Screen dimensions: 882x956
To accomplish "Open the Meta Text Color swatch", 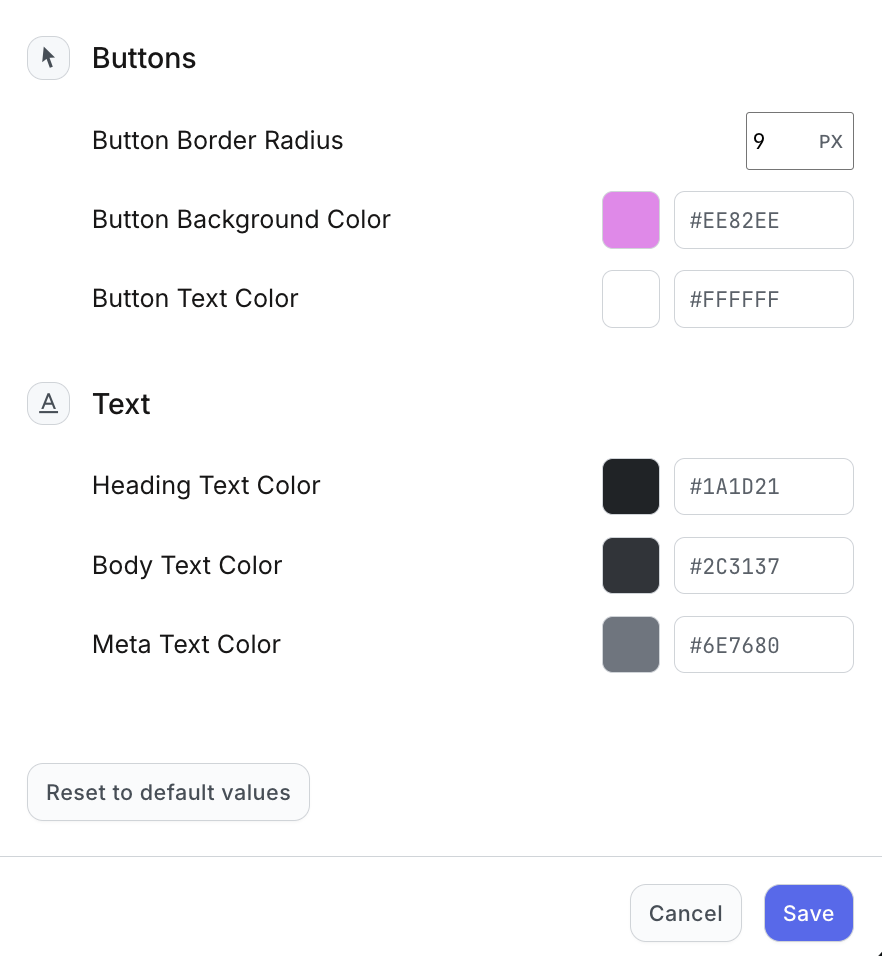I will coord(631,645).
